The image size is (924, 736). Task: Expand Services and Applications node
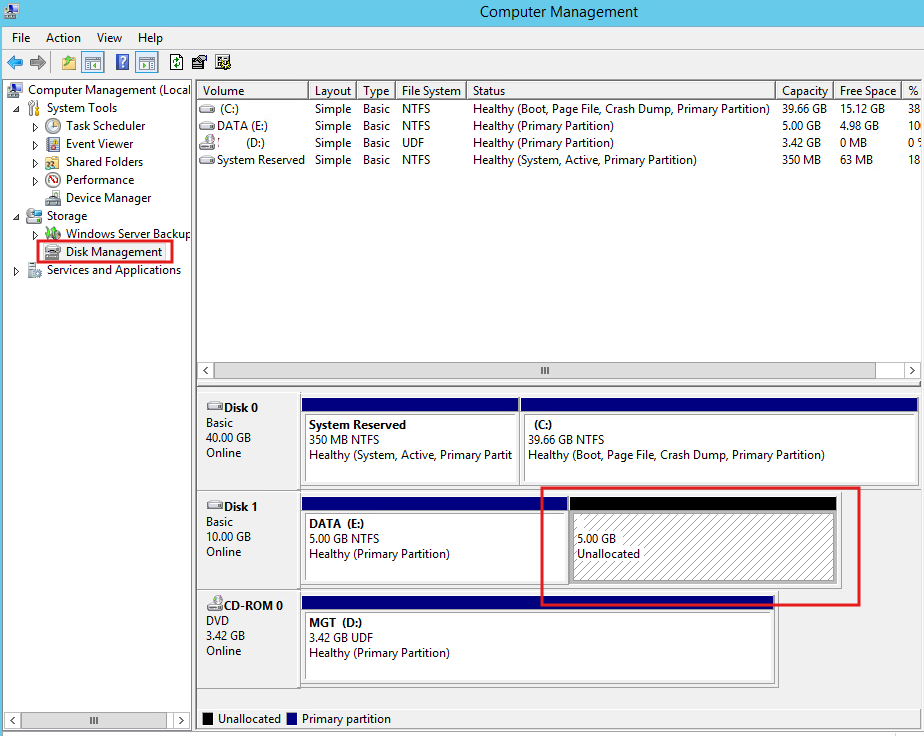pos(16,271)
